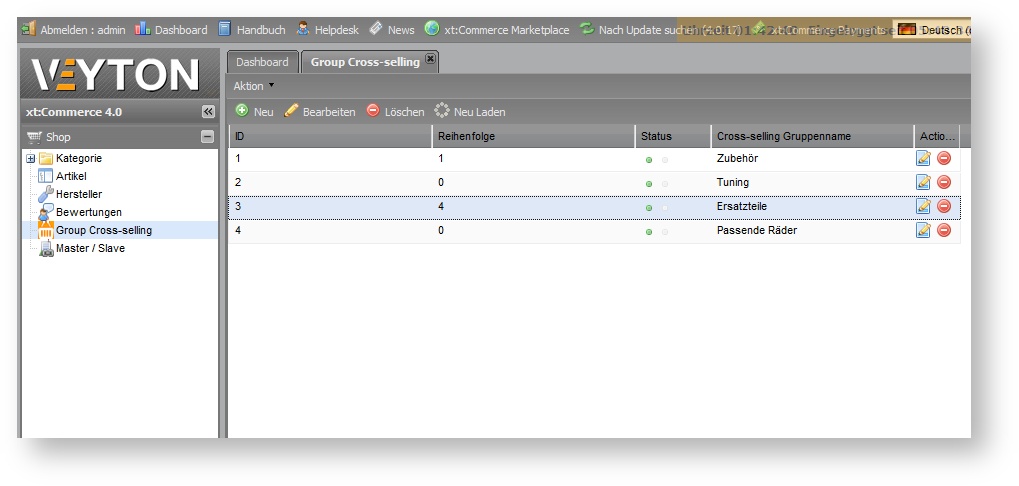Open the Dashboard chart icon in top bar
This screenshot has width=1019, height=486.
tap(142, 30)
